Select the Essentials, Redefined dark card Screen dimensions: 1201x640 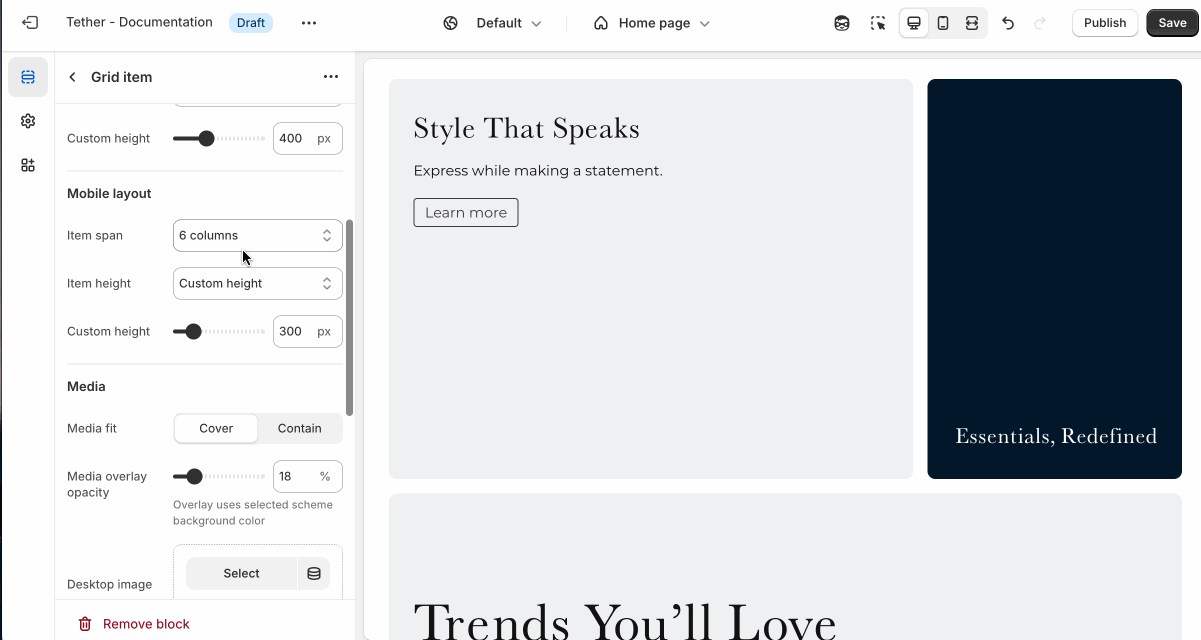(x=1054, y=279)
